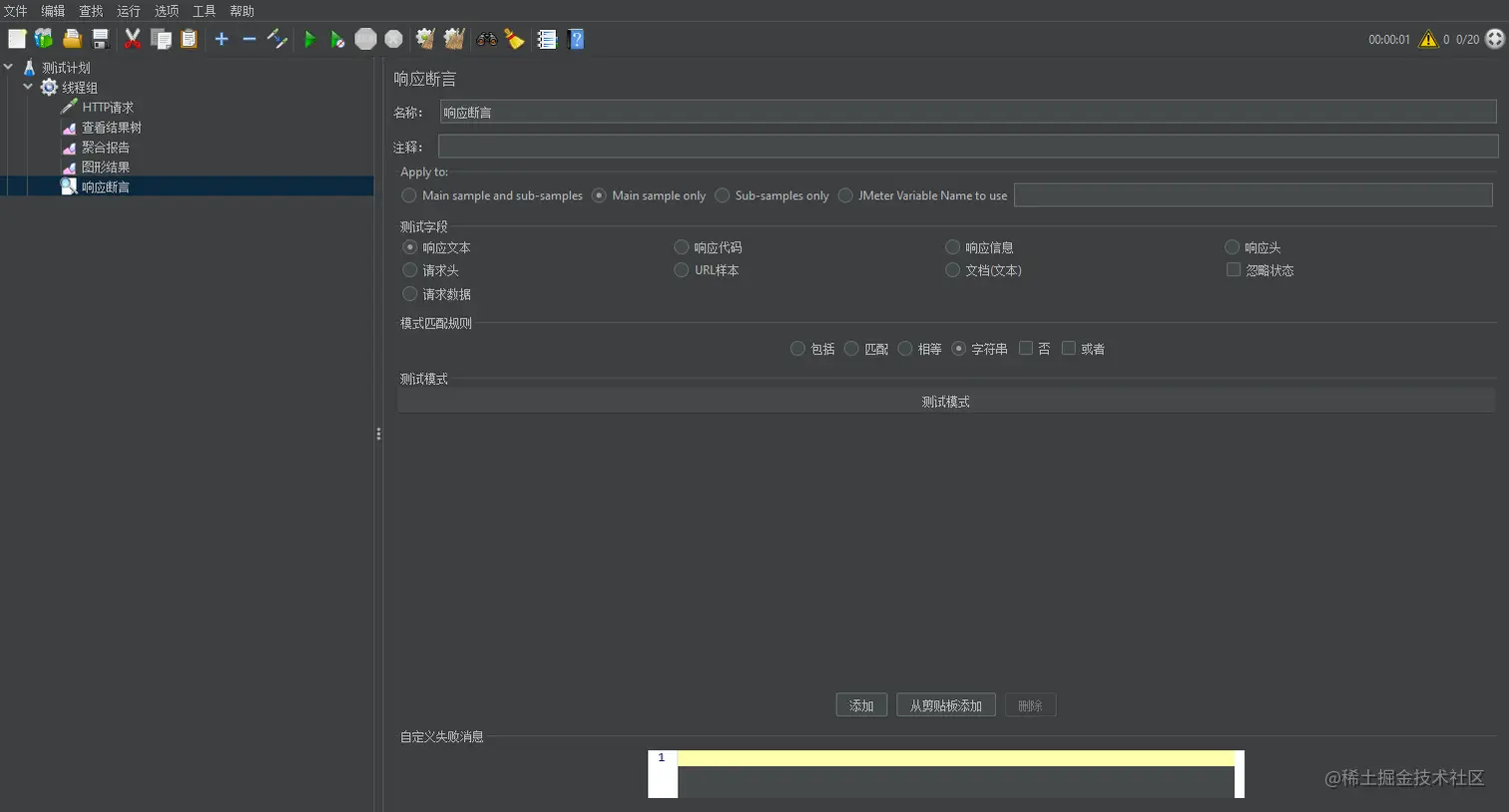Open the 编辑 menu
Viewport: 1509px width, 812px height.
point(53,11)
